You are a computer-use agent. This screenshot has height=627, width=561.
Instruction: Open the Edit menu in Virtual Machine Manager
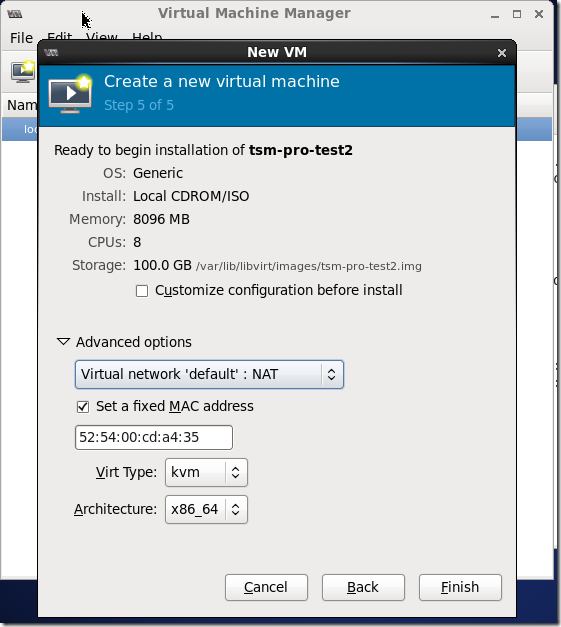point(60,35)
